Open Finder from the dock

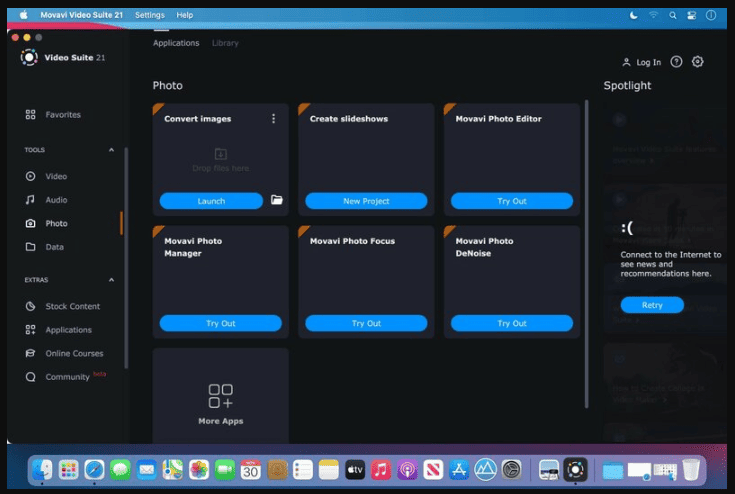pos(42,469)
